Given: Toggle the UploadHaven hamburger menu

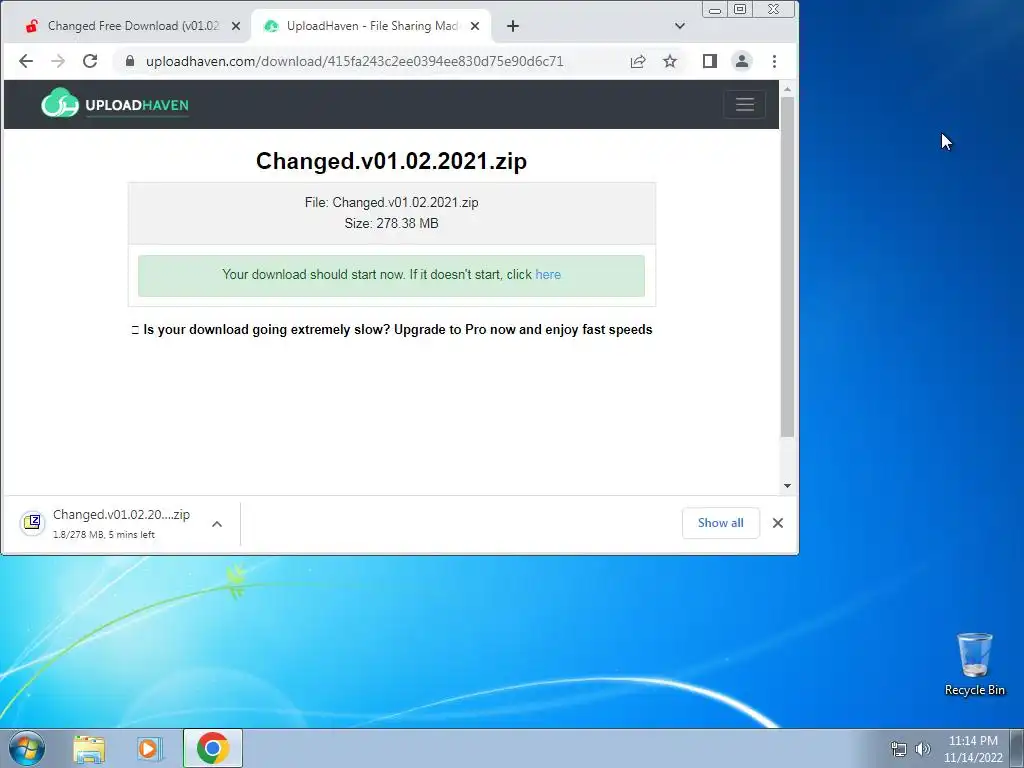Looking at the screenshot, I should [x=745, y=104].
